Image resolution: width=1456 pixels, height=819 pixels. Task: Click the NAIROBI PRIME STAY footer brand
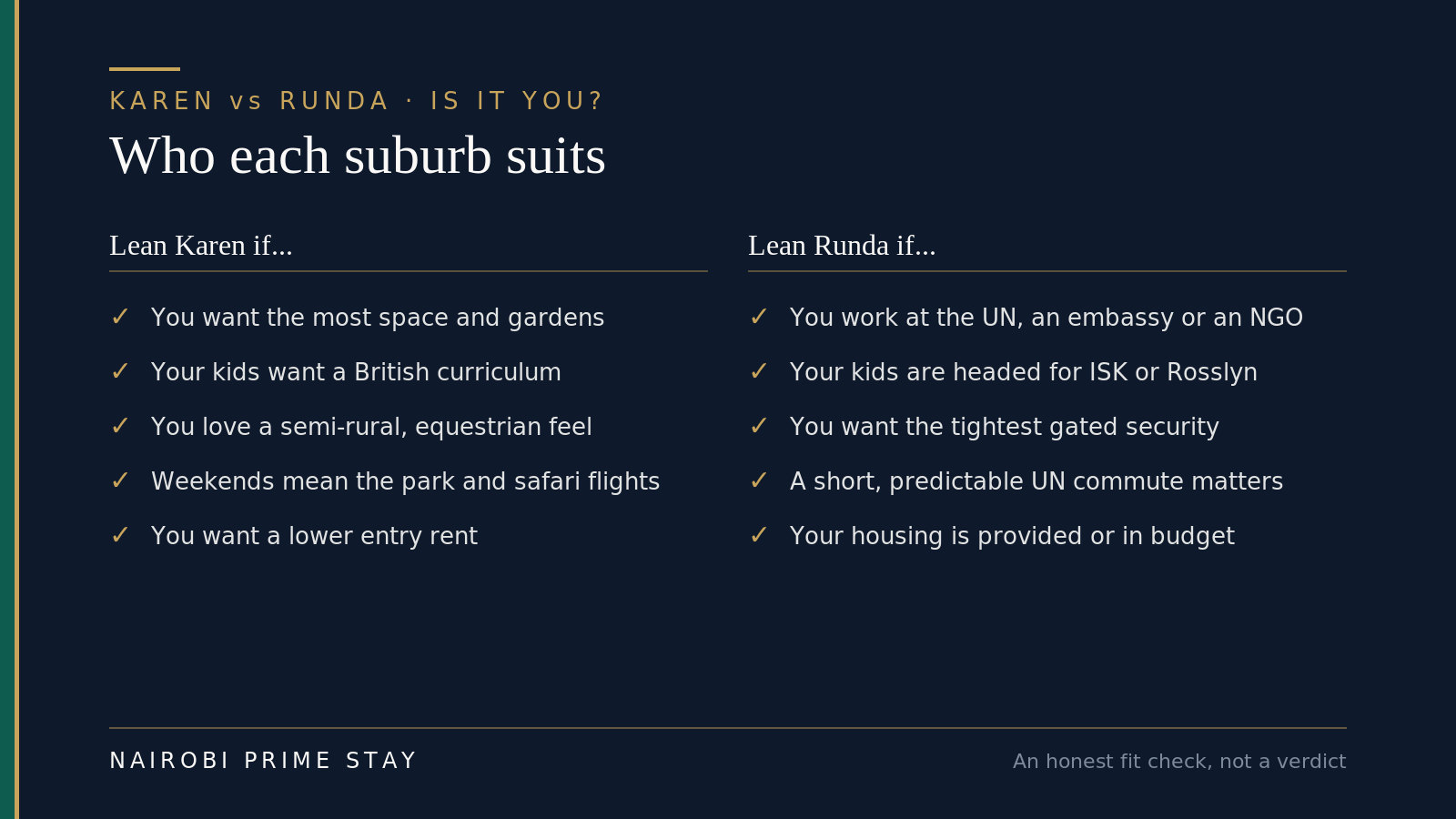point(262,761)
